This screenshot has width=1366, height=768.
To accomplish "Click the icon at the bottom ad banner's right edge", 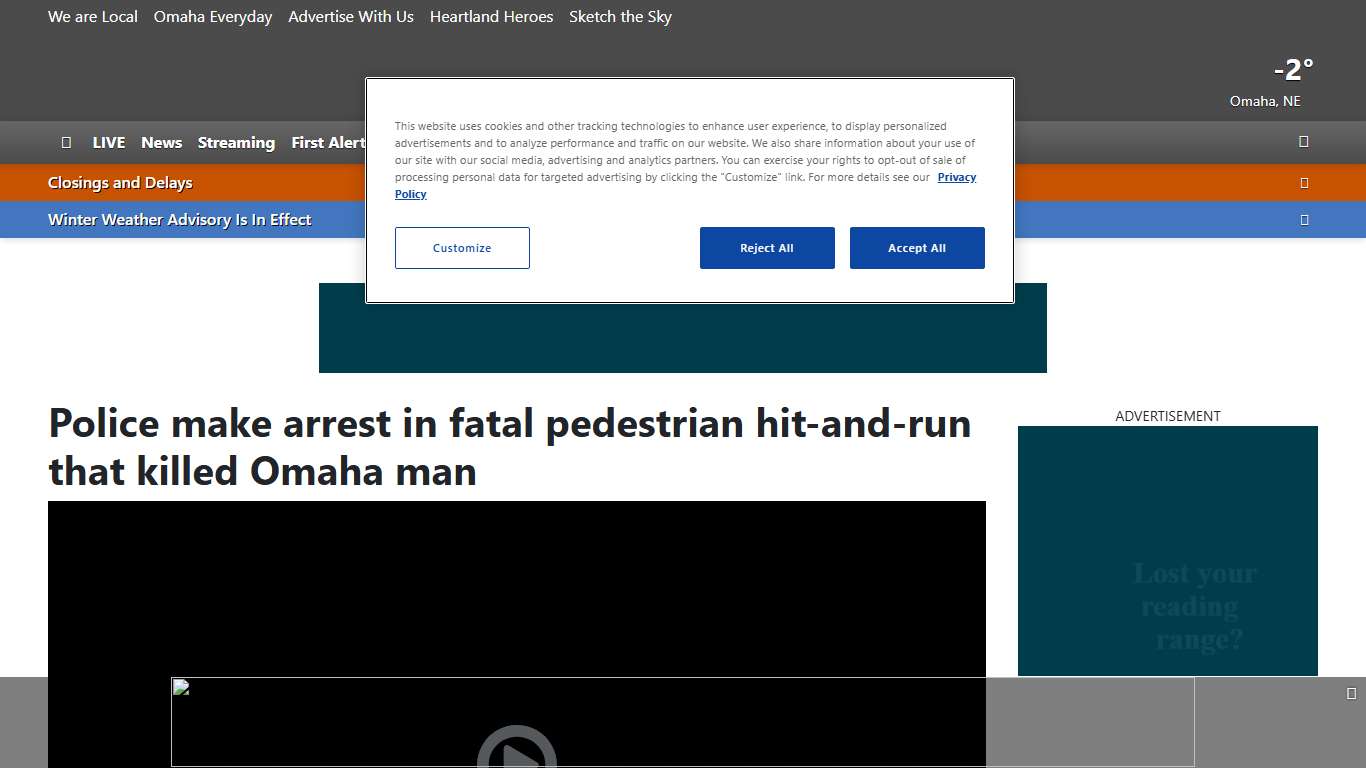I will coord(1352,692).
